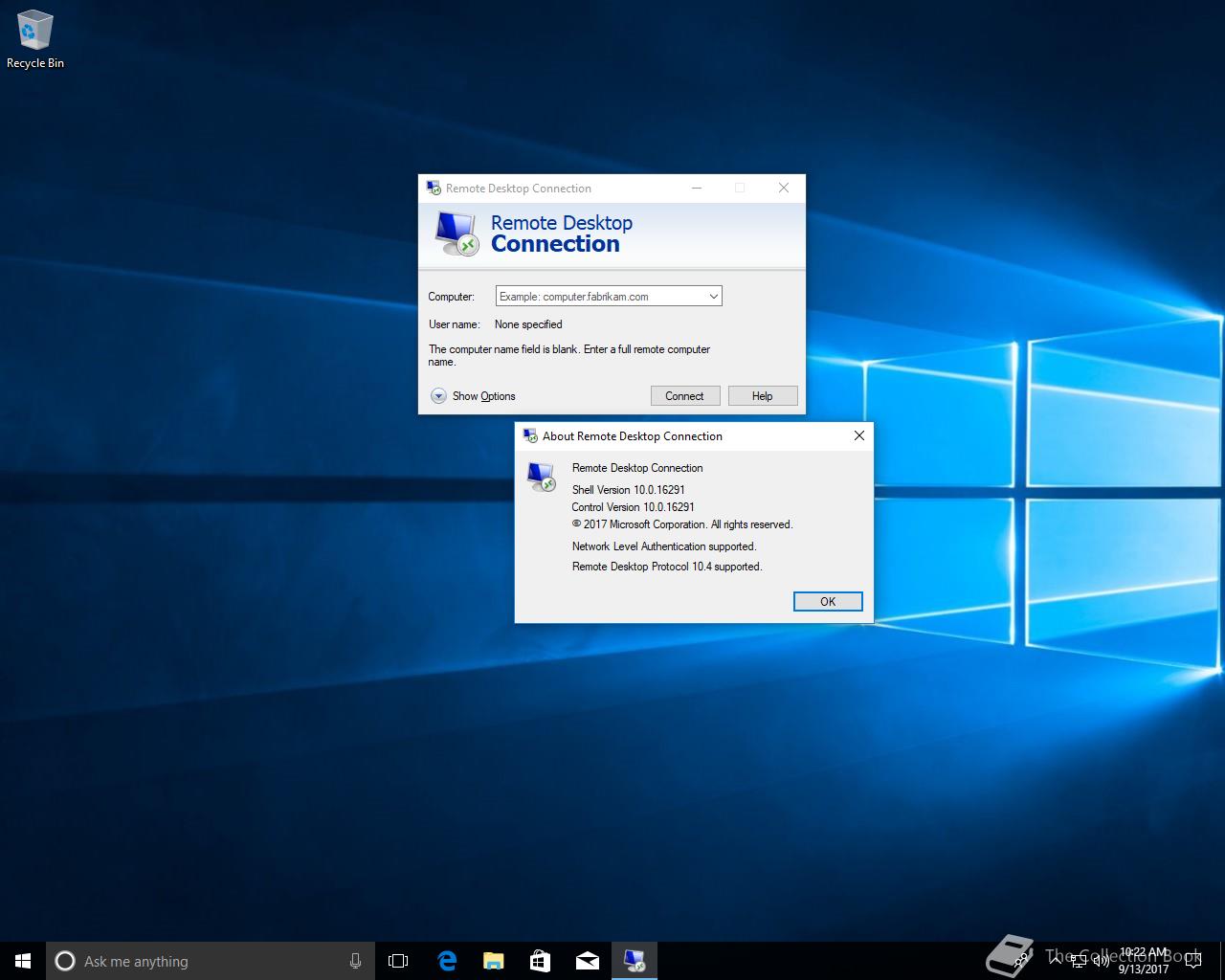Screen dimensions: 1225x980
Task: Click the Connect button
Action: coord(684,396)
